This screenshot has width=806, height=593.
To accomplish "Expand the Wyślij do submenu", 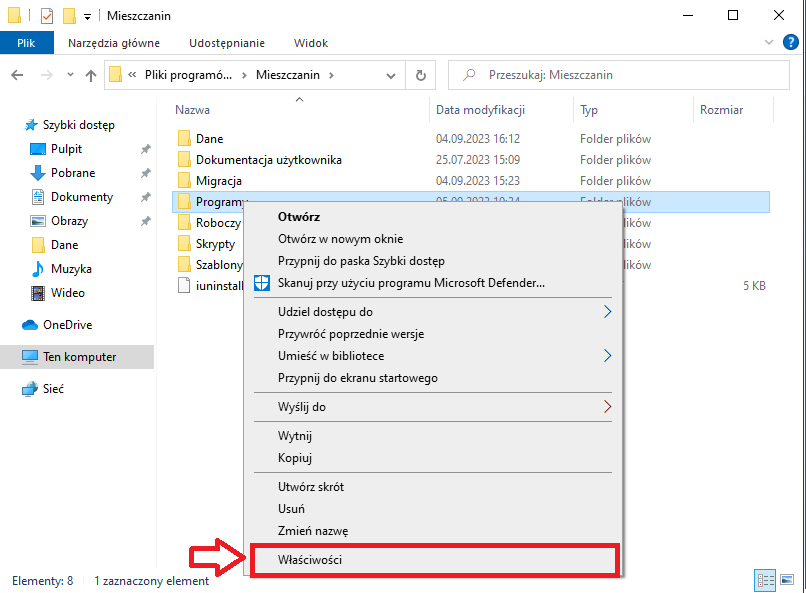I will click(607, 407).
